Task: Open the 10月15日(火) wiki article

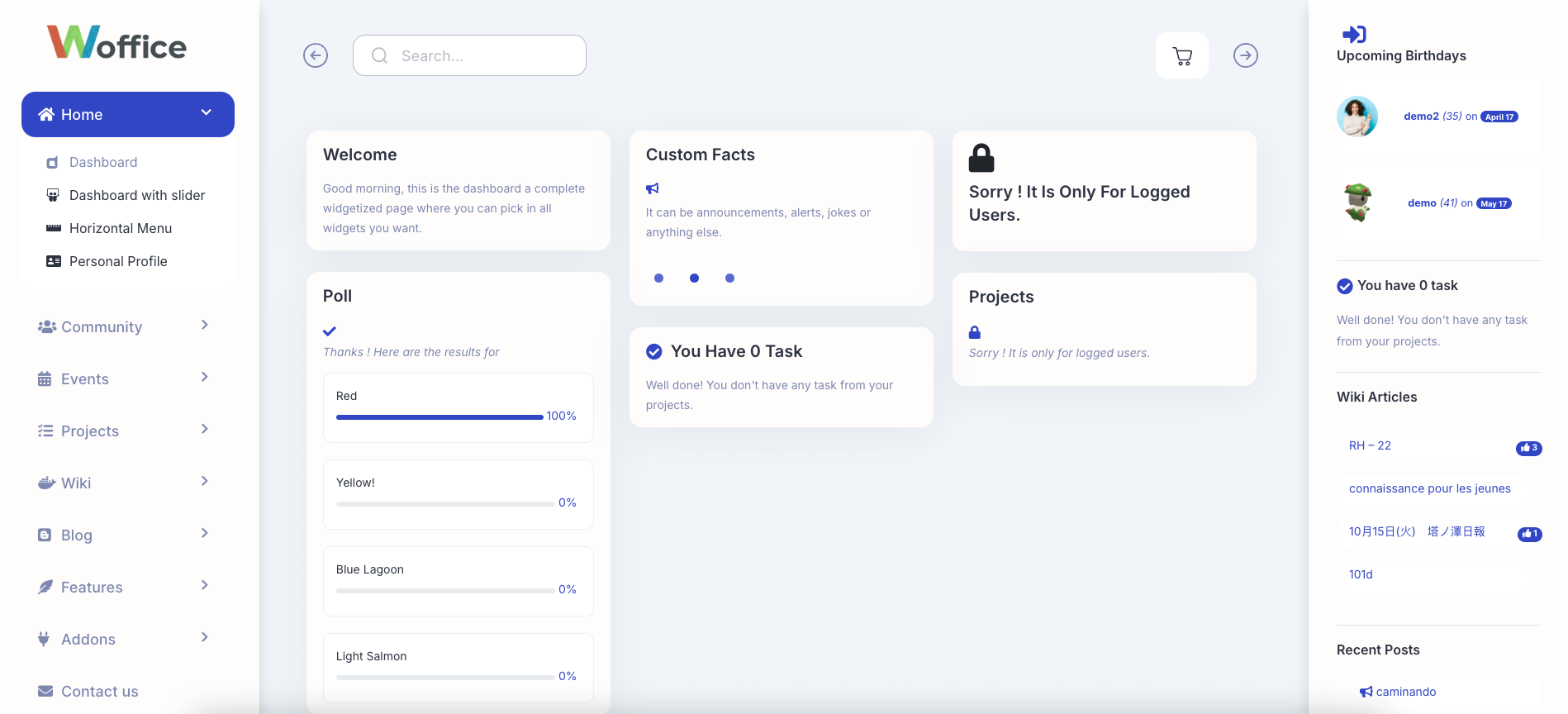Action: tap(1417, 531)
